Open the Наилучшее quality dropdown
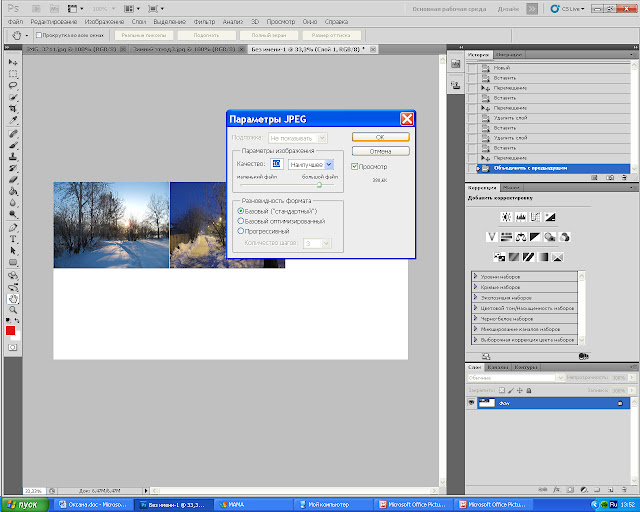Image resolution: width=640 pixels, height=512 pixels. point(311,164)
